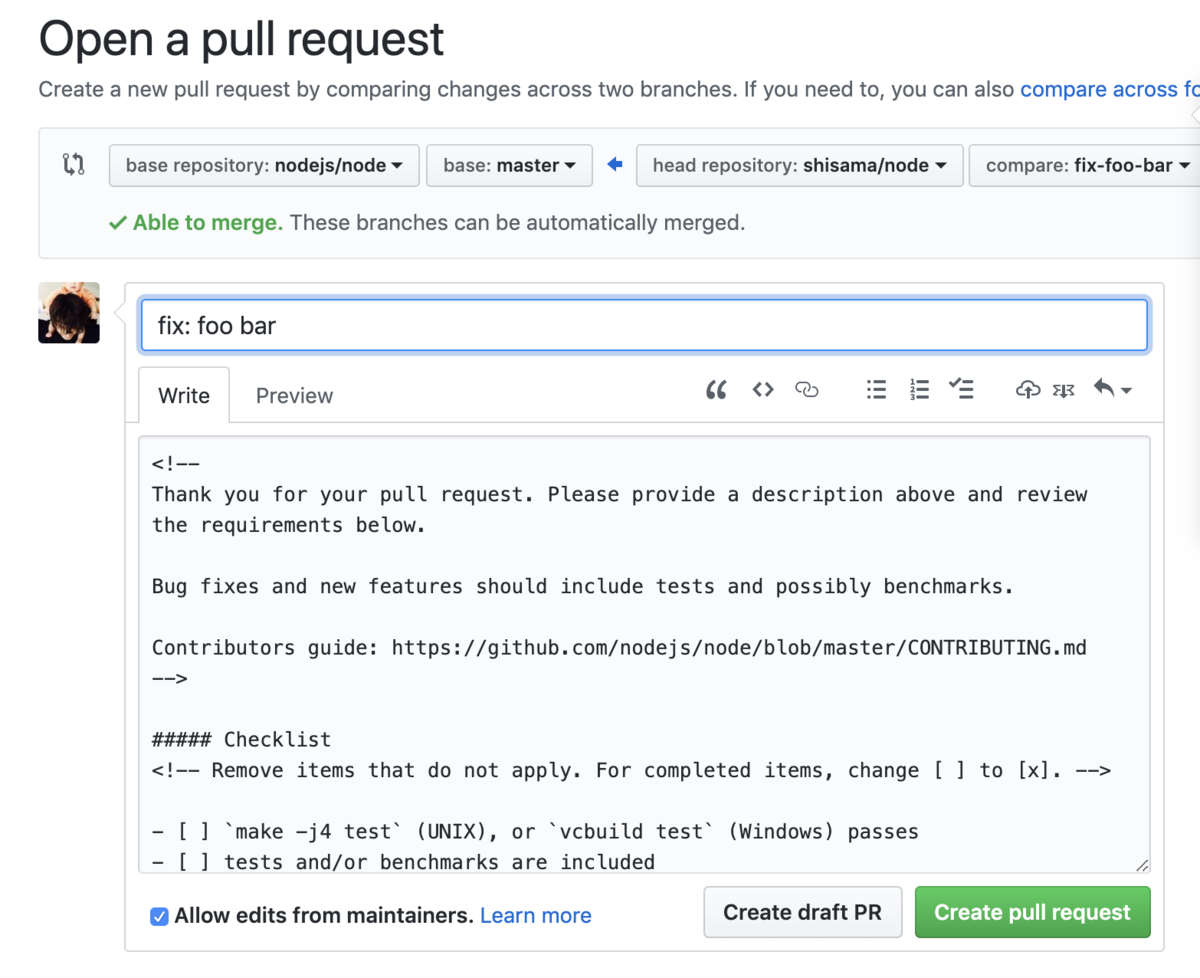Insert a numbered list
Viewport: 1200px width, 978px height.
coord(919,390)
